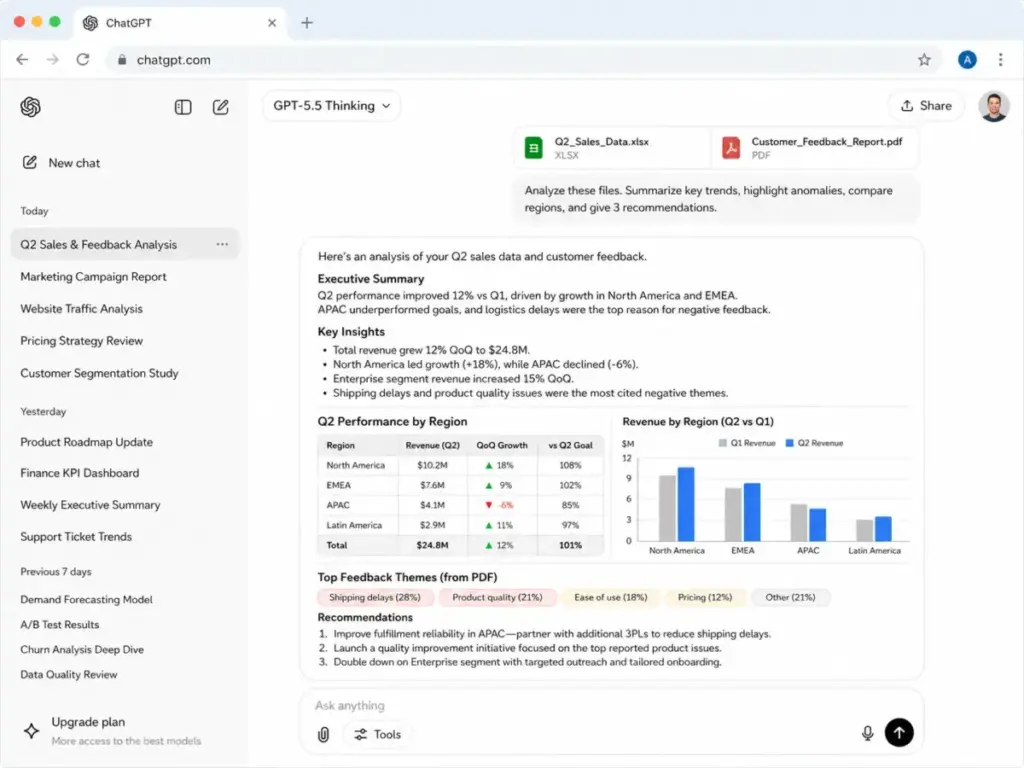
Task: Click the Product quality (21%) tag
Action: pyautogui.click(x=497, y=598)
